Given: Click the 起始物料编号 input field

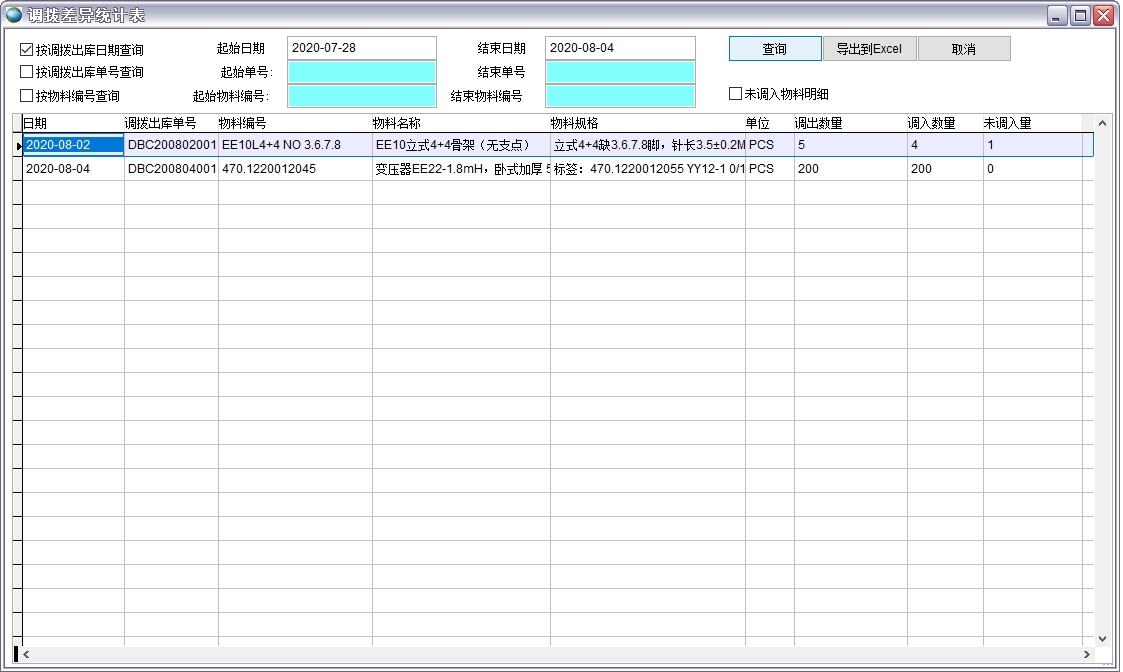Looking at the screenshot, I should (361, 96).
